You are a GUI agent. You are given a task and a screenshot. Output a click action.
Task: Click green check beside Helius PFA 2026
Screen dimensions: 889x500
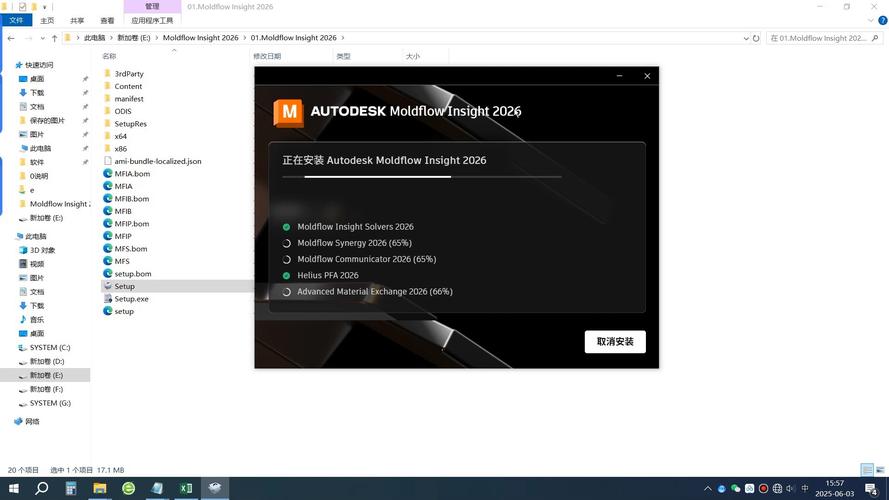[286, 276]
